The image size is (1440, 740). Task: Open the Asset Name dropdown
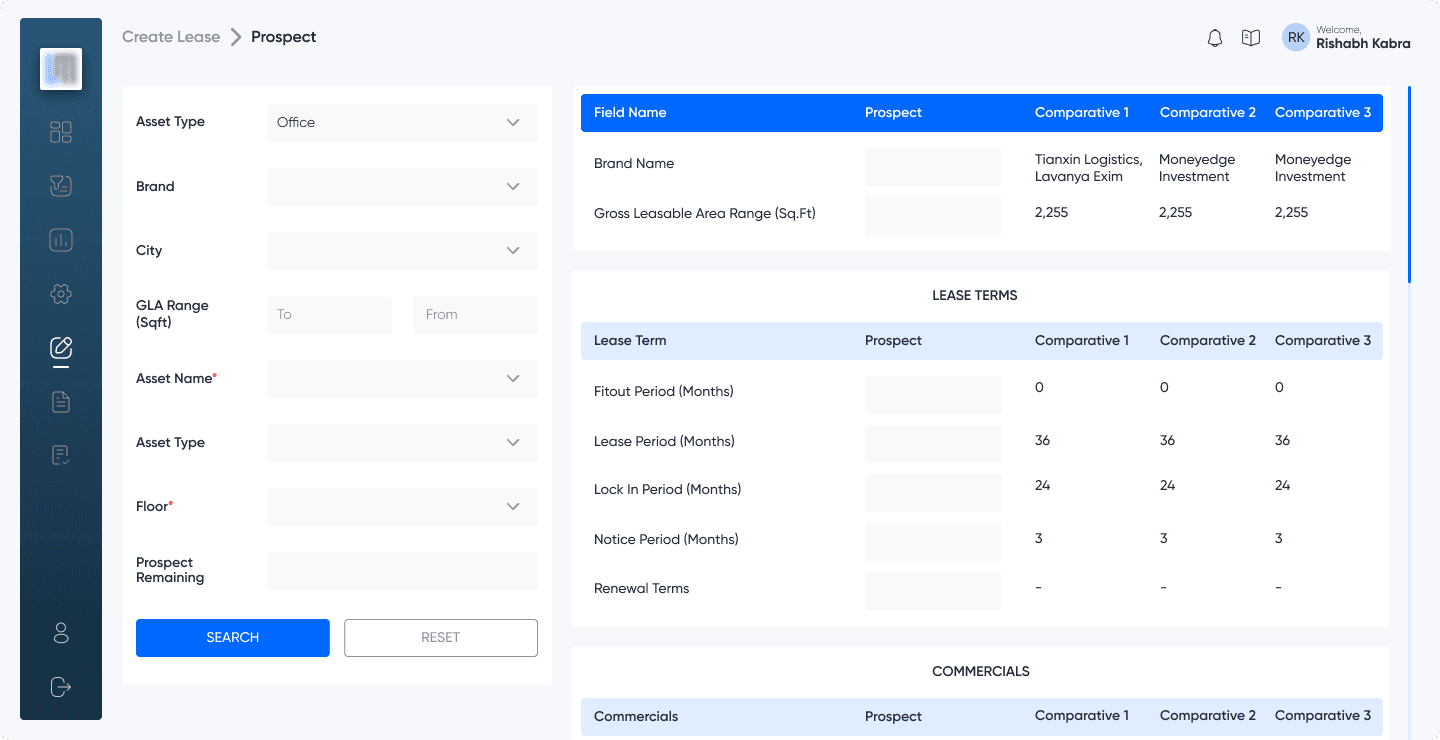pyautogui.click(x=402, y=379)
